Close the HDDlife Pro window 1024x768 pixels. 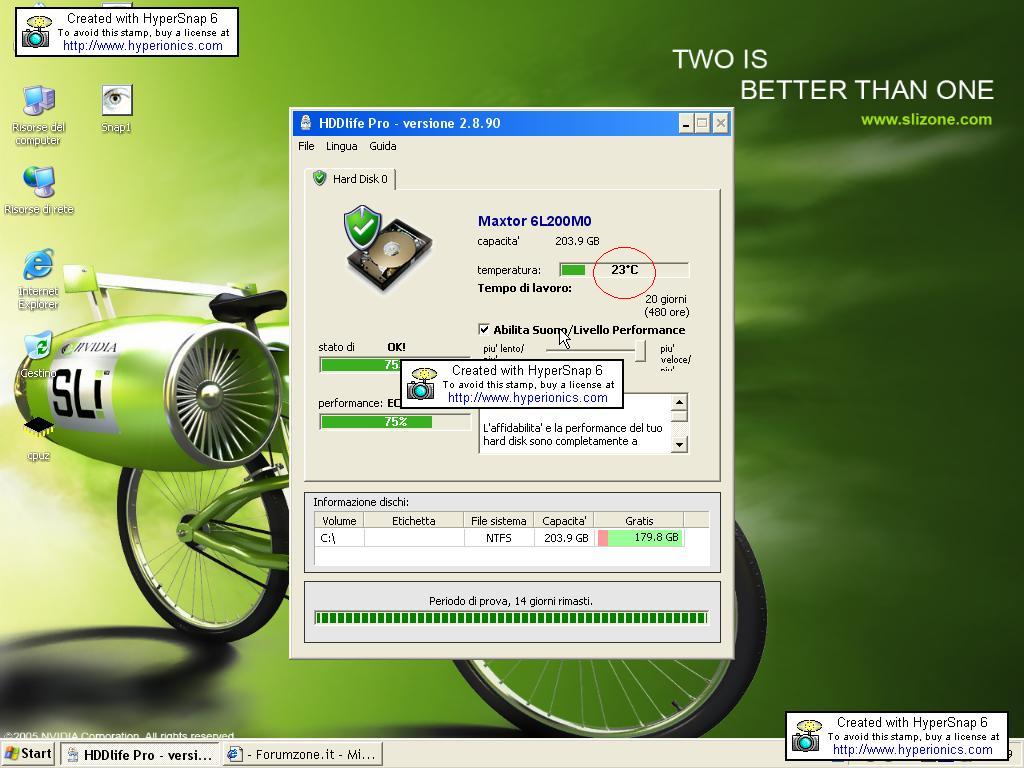click(x=720, y=123)
